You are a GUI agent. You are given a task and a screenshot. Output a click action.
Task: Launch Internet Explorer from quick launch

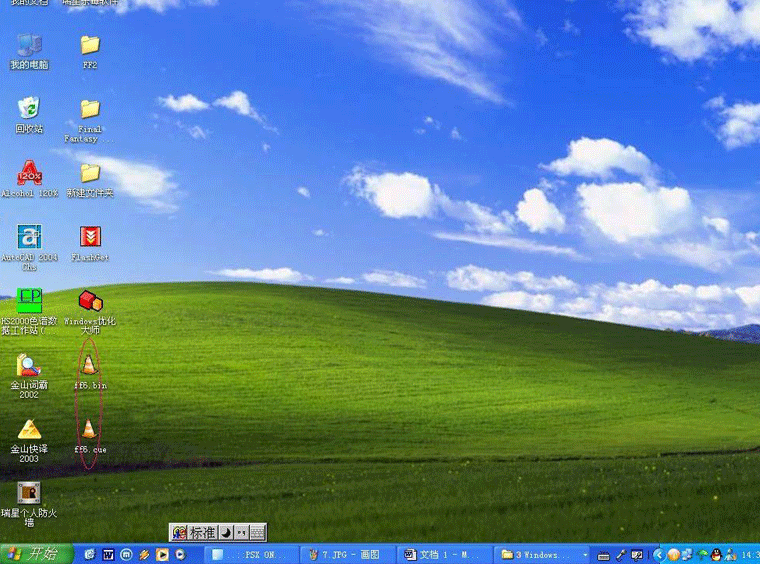coord(90,554)
